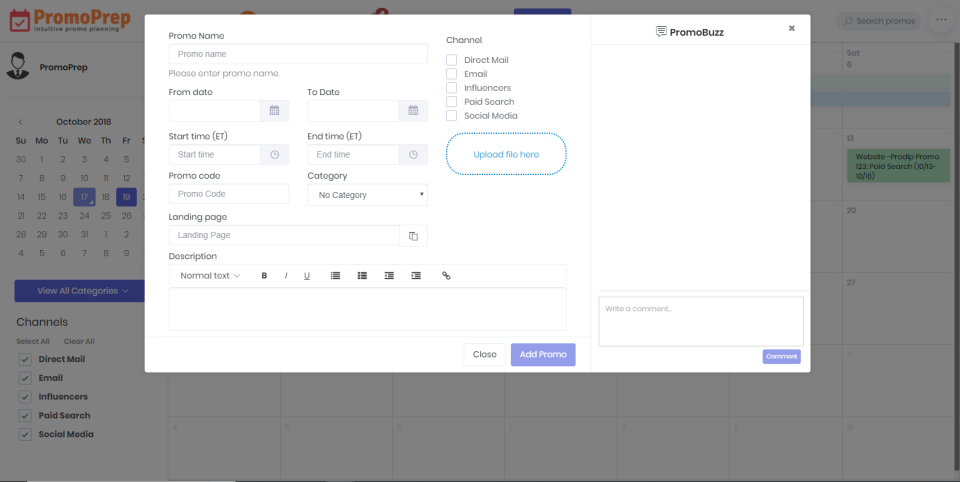The image size is (960, 482).
Task: Check the Direct Mail channel in dialog
Action: [x=451, y=60]
